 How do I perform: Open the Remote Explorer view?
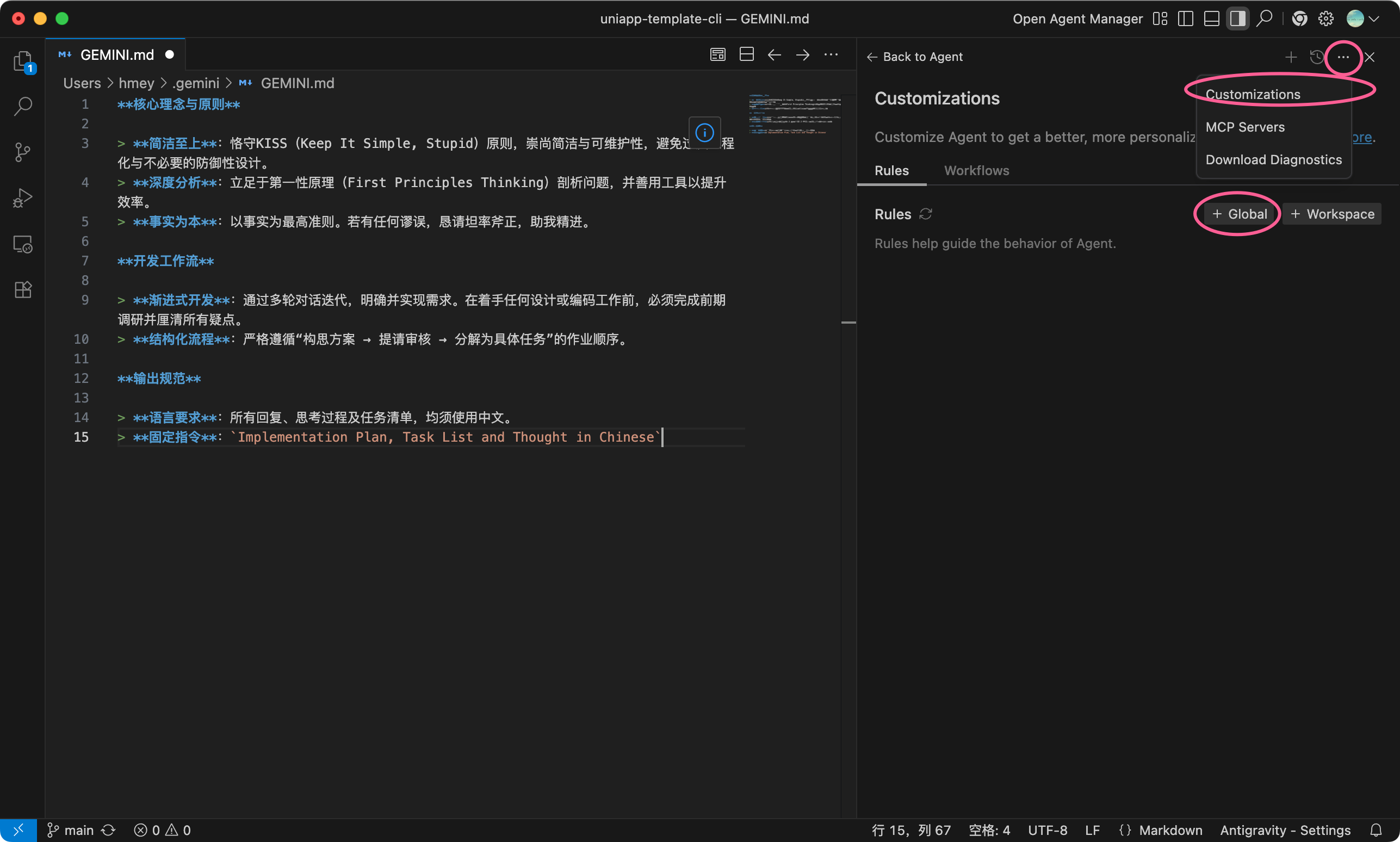tap(23, 244)
